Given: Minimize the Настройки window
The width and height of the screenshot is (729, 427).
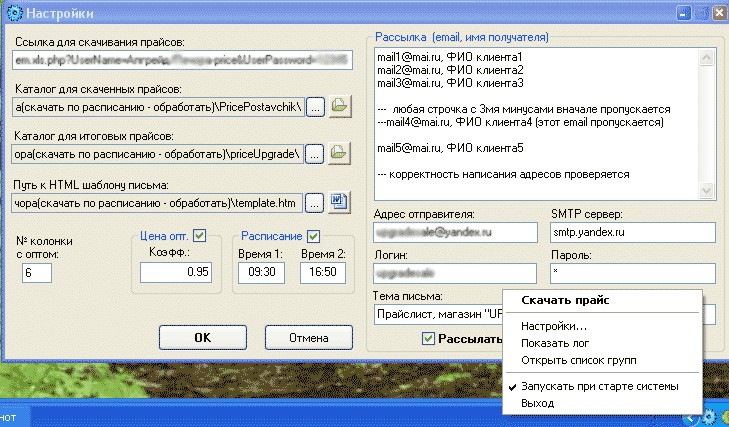Looking at the screenshot, I should point(683,13).
